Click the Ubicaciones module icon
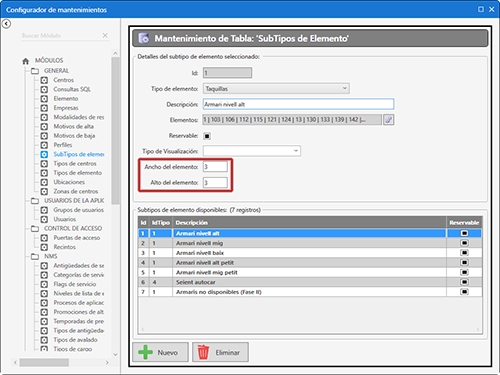Viewport: 500px width, 375px height. coord(44,182)
